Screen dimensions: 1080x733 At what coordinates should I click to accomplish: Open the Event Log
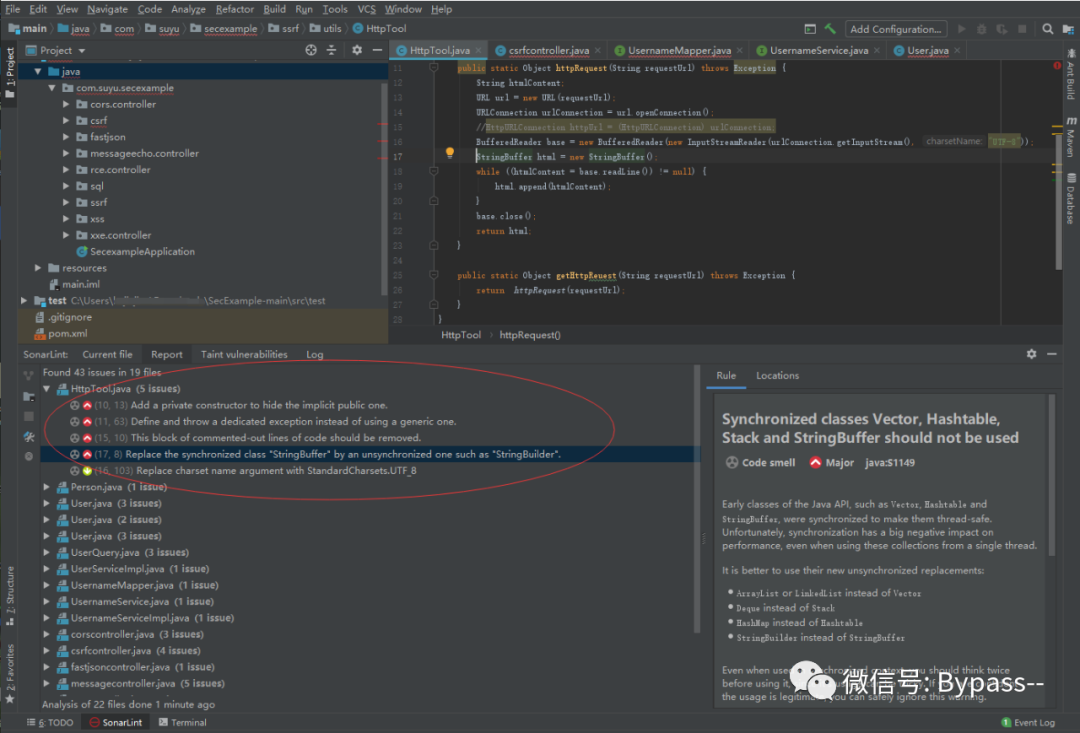coord(1028,723)
